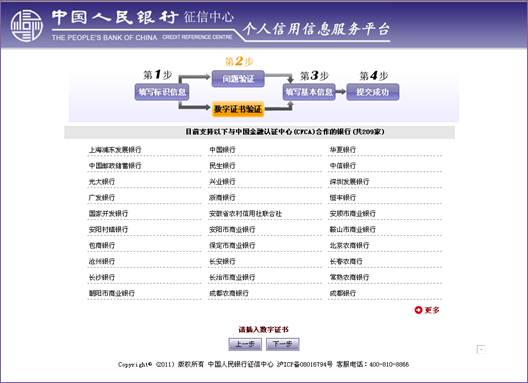The width and height of the screenshot is (528, 383).
Task: Click the 个人信用信息服务平台 banner title
Action: tap(316, 29)
